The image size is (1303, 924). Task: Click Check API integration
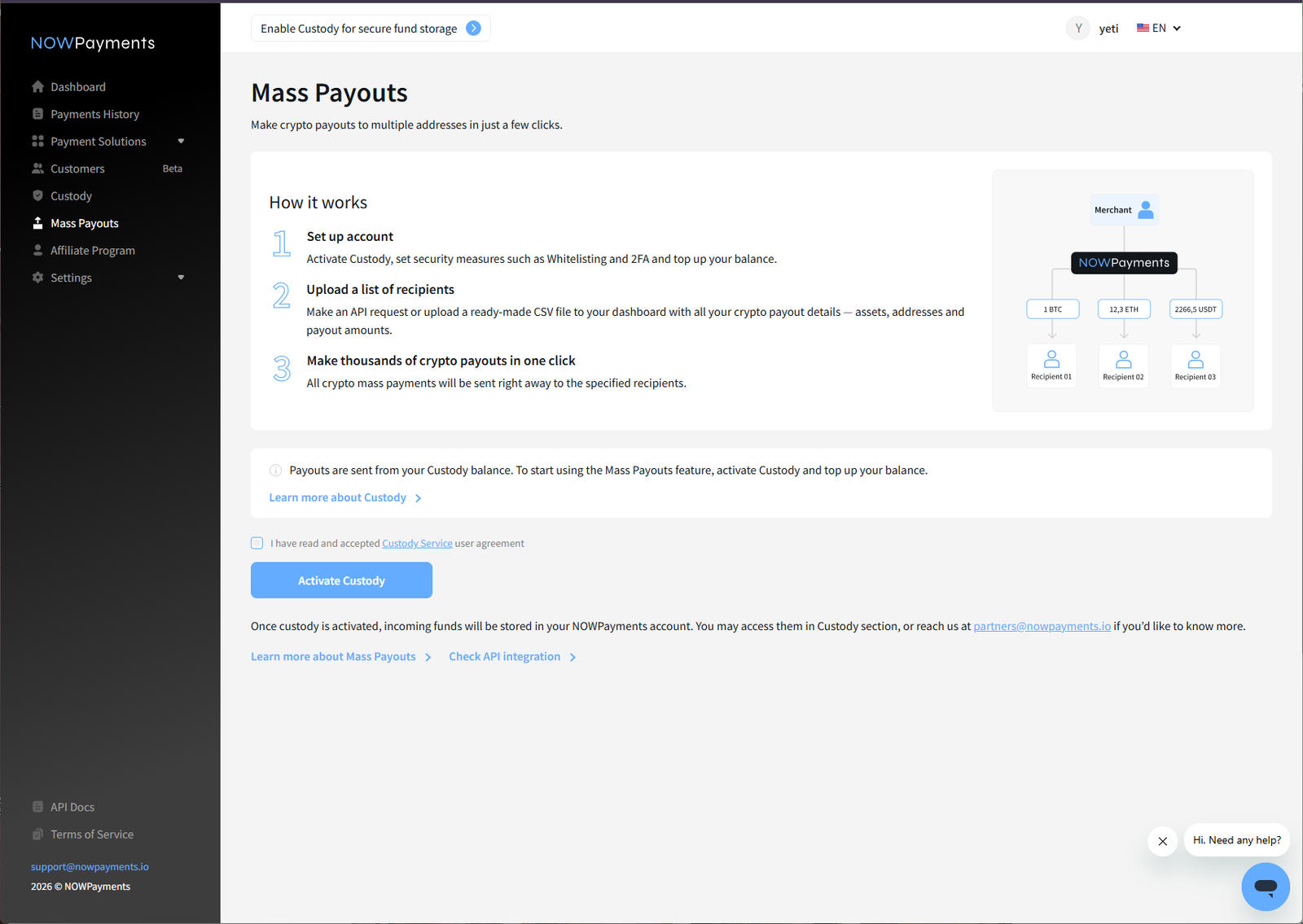(x=505, y=656)
